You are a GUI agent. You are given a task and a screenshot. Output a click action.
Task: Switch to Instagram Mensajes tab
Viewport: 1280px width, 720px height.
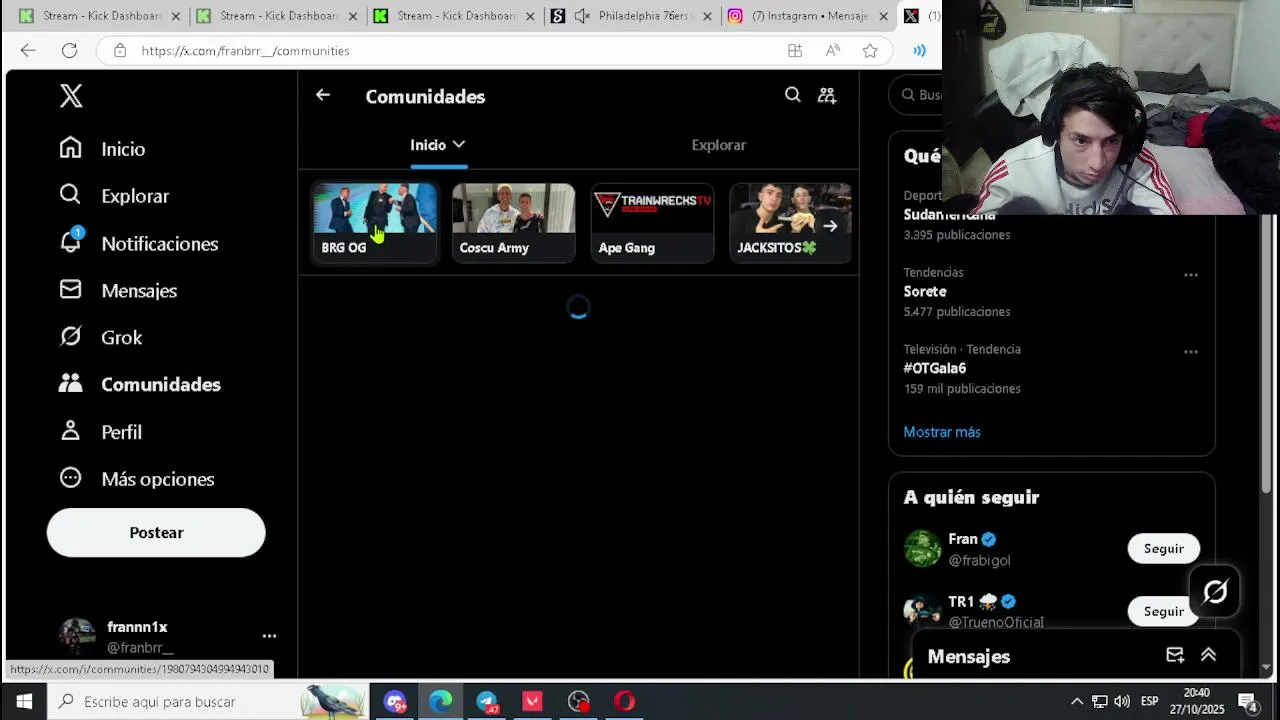click(x=810, y=16)
